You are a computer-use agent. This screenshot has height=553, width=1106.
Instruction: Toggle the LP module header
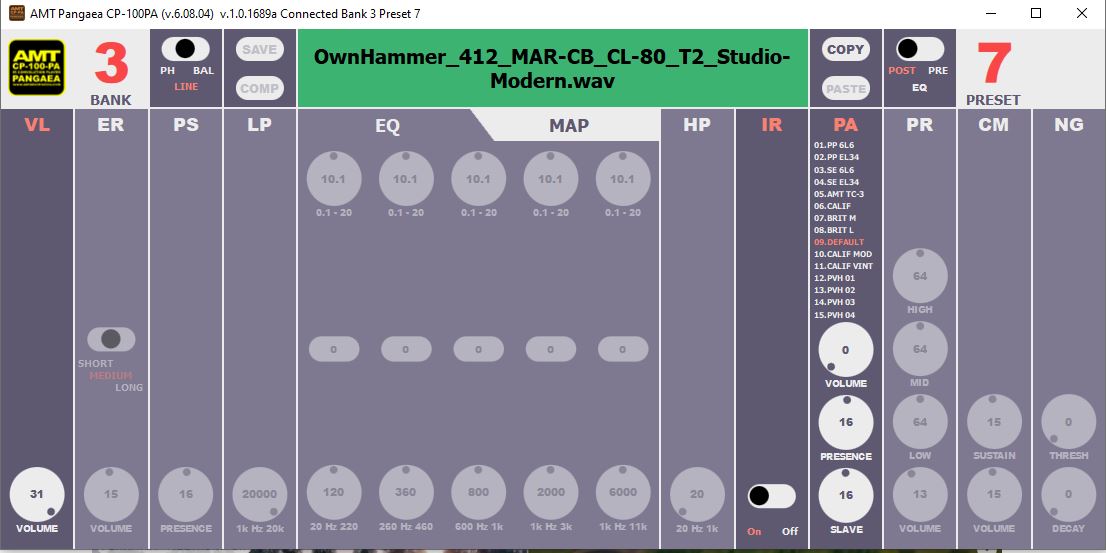(x=260, y=125)
